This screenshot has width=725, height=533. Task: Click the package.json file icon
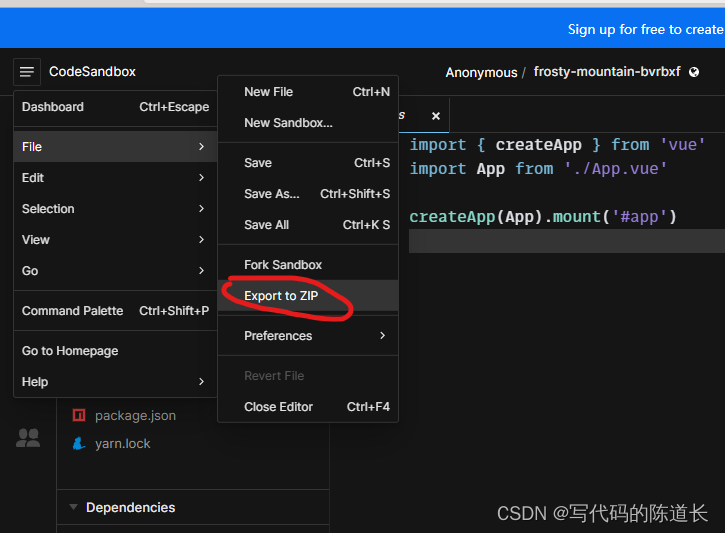click(x=79, y=415)
